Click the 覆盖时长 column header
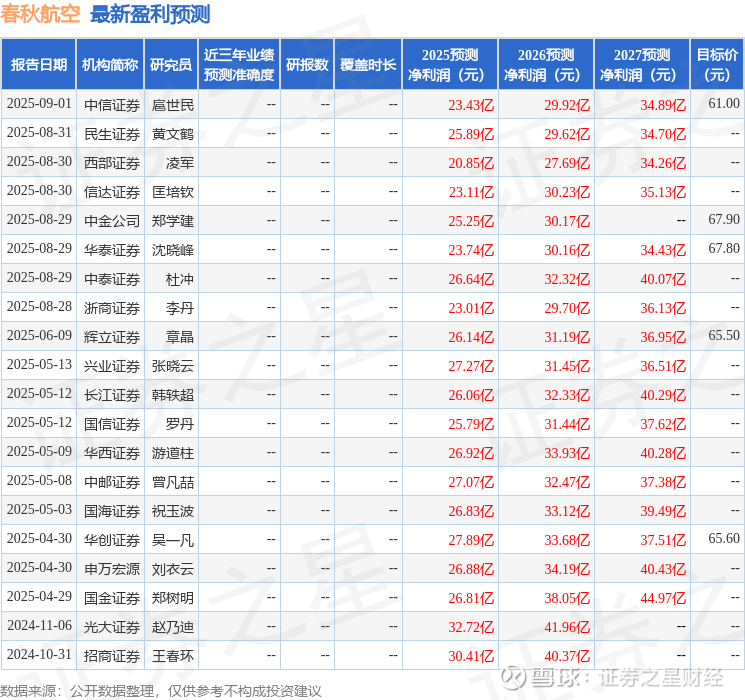The image size is (745, 700). (x=368, y=65)
